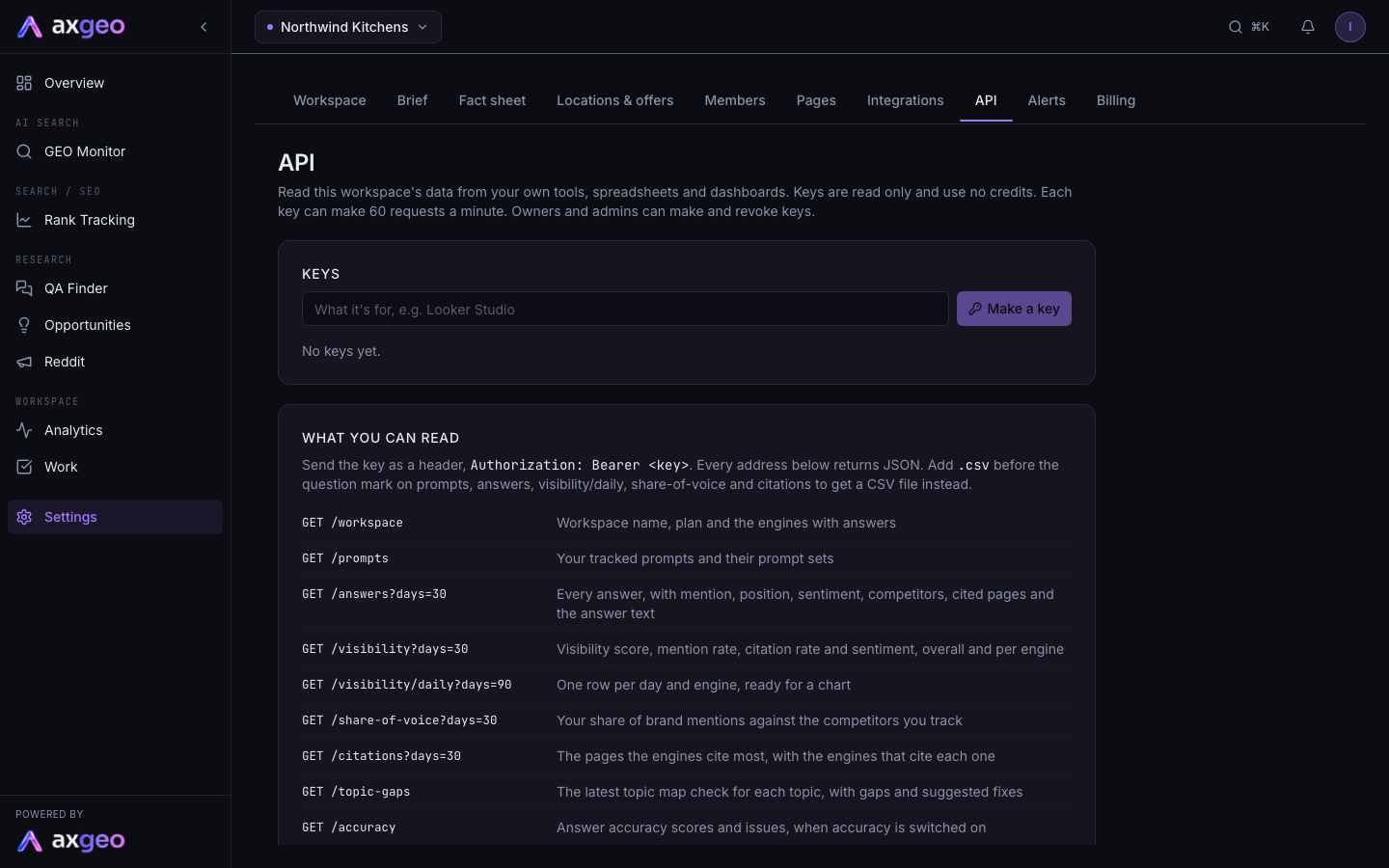
Task: Switch to the Brief tab
Action: [412, 100]
